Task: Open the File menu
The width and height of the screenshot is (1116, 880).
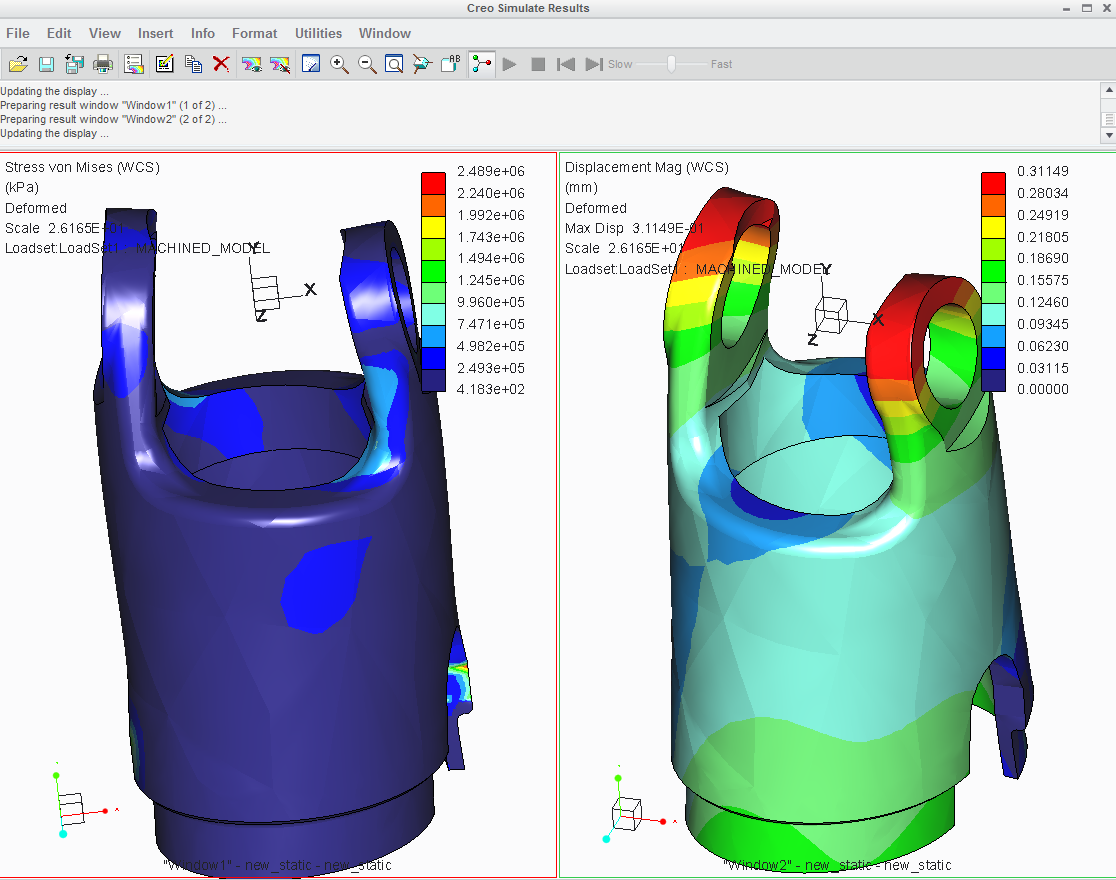Action: point(18,33)
